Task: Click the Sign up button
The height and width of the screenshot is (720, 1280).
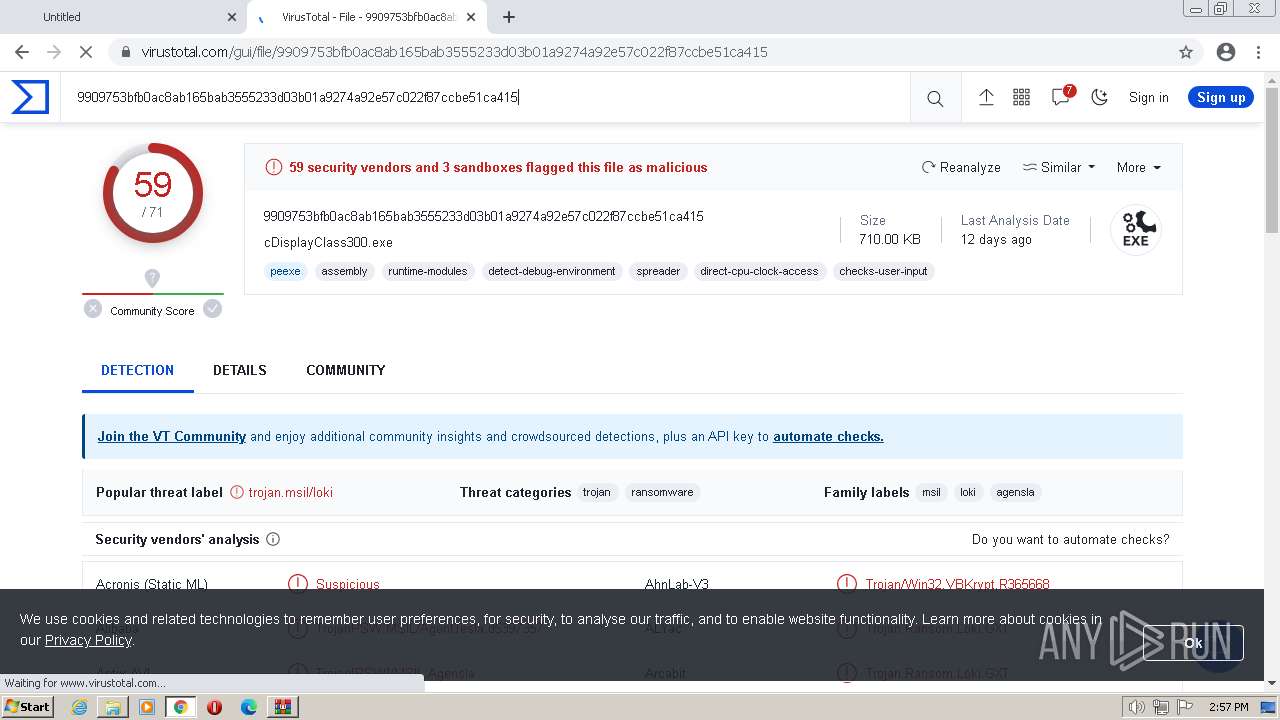Action: (x=1221, y=97)
